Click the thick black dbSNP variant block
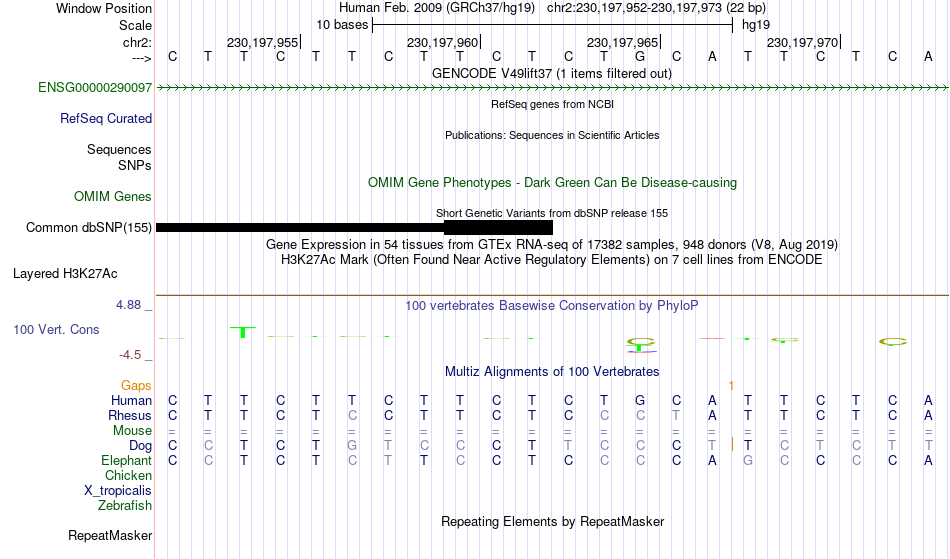This screenshot has height=559, width=950. click(498, 228)
